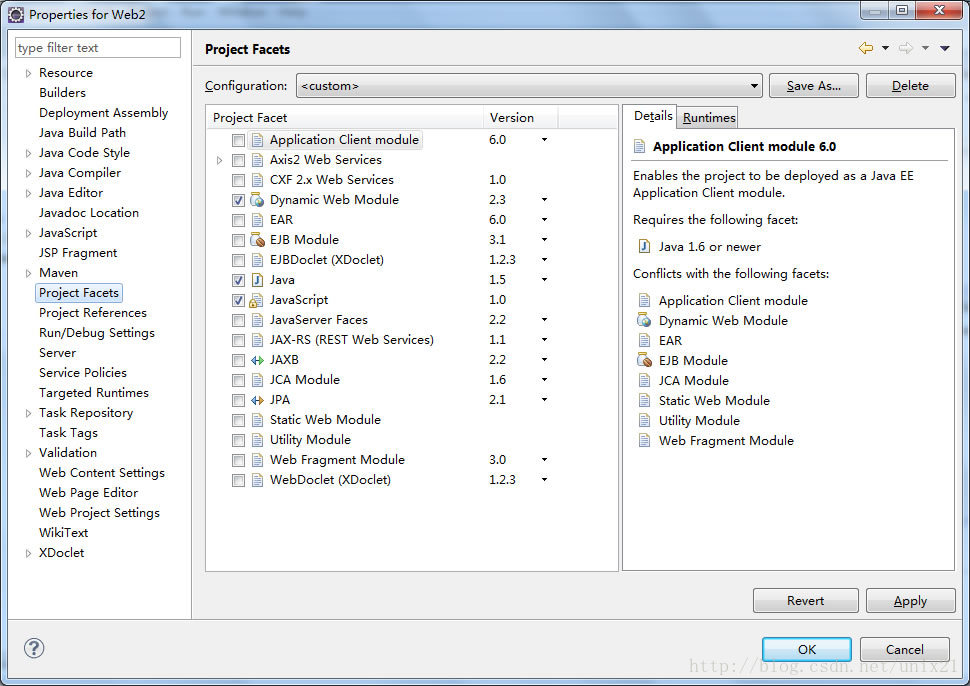Click the EAR page icon in facet list

tap(257, 220)
